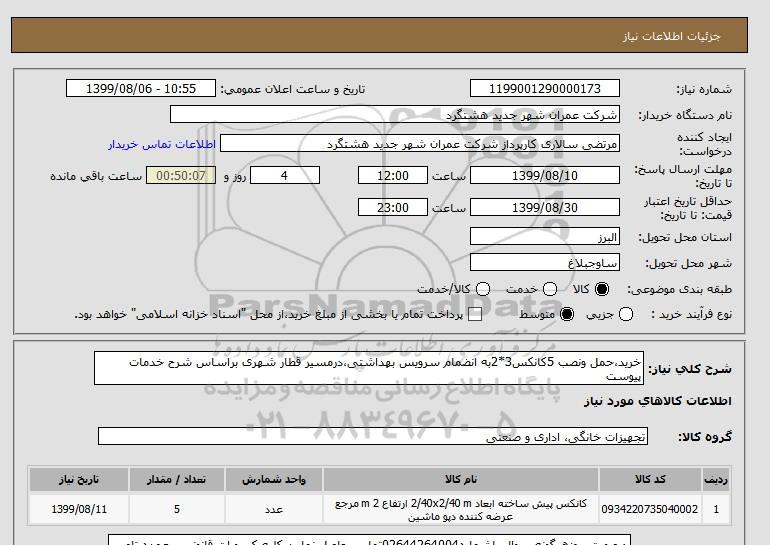Click the price validity date 1399/08/30

[545, 207]
